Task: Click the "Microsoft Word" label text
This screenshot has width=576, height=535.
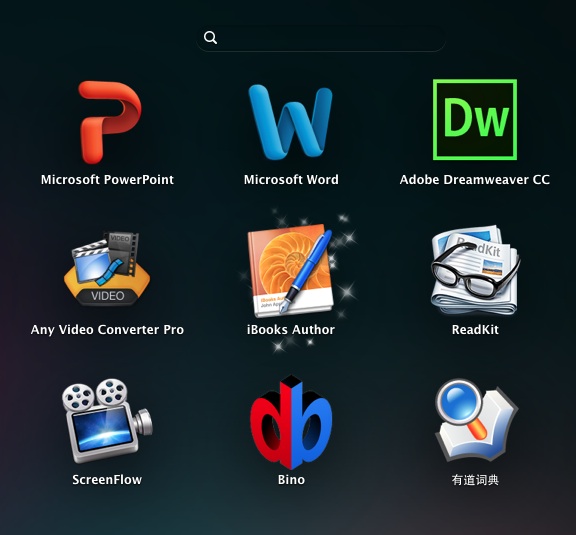Action: (291, 180)
